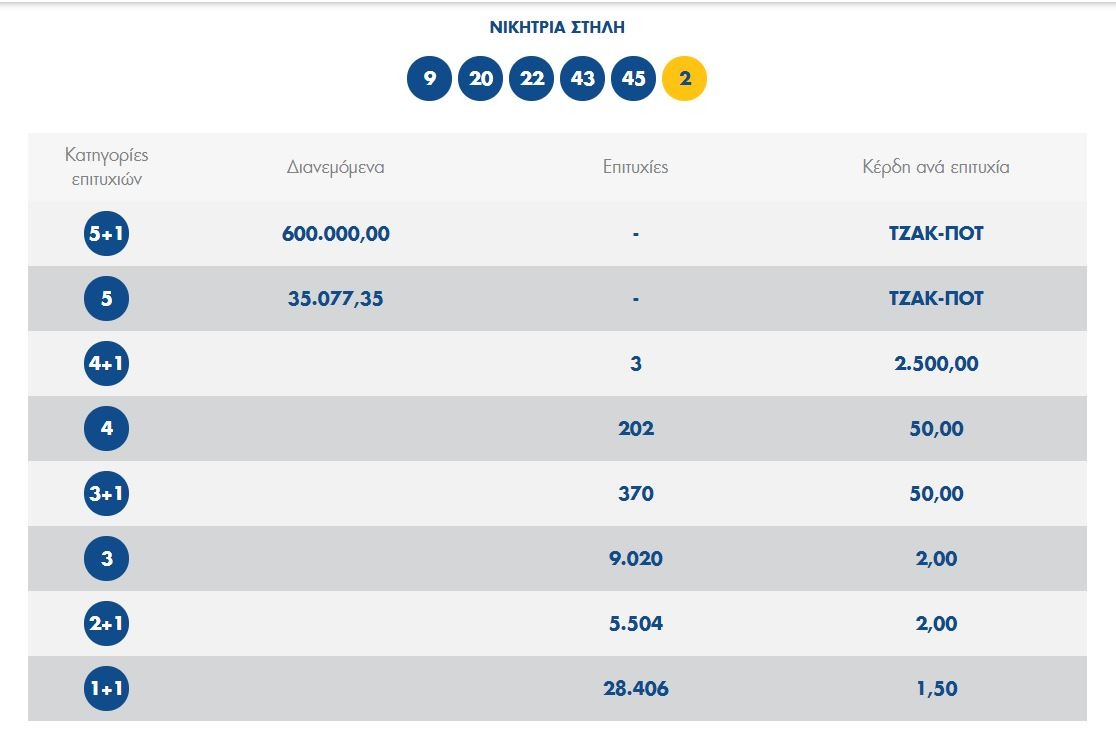Select the number 22 ball
The image size is (1116, 741).
(x=531, y=79)
